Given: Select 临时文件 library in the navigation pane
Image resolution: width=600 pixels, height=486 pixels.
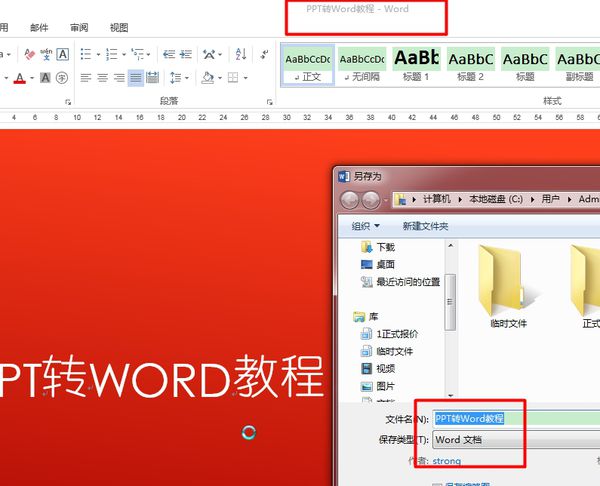Looking at the screenshot, I should 387,351.
